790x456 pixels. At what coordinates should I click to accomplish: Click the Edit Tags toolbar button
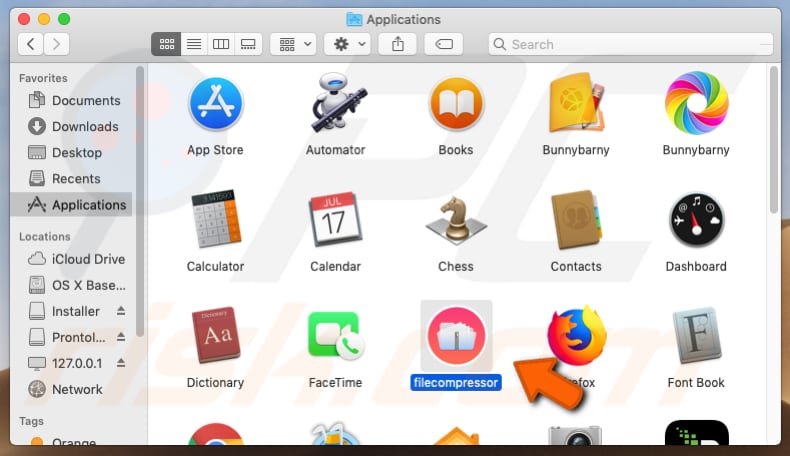click(x=443, y=44)
